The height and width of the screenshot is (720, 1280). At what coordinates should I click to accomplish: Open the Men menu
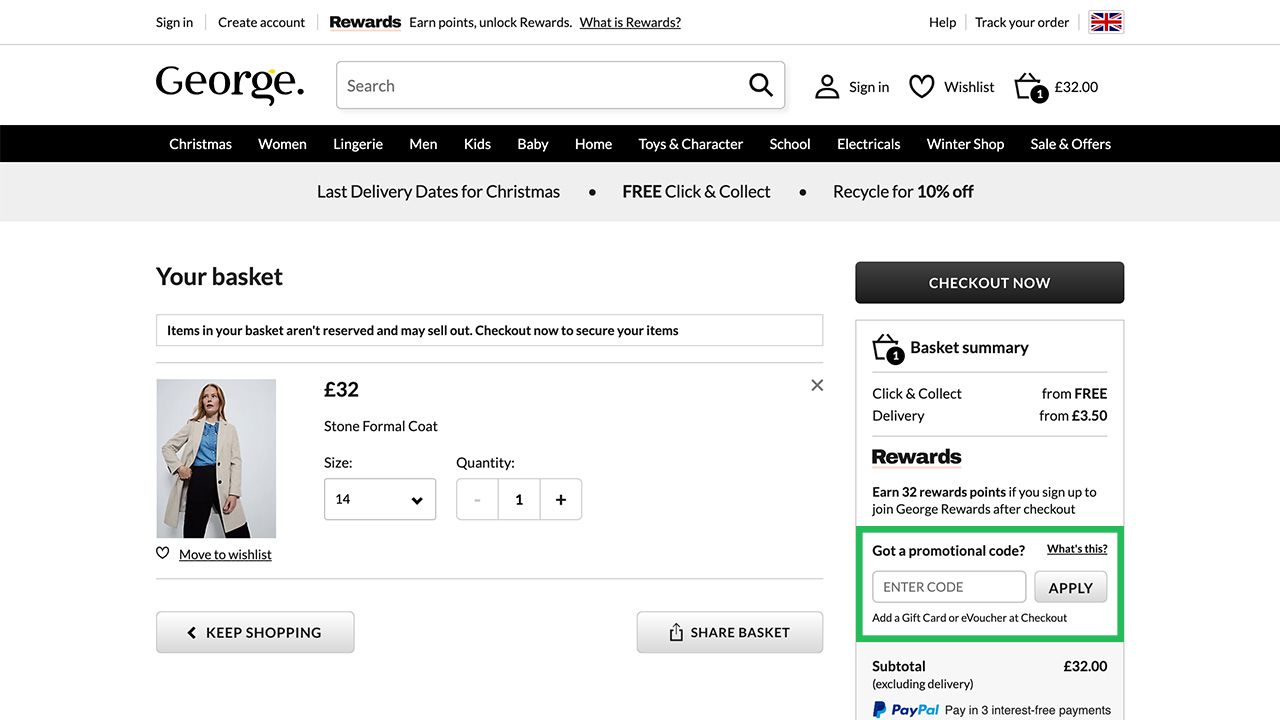click(x=423, y=144)
